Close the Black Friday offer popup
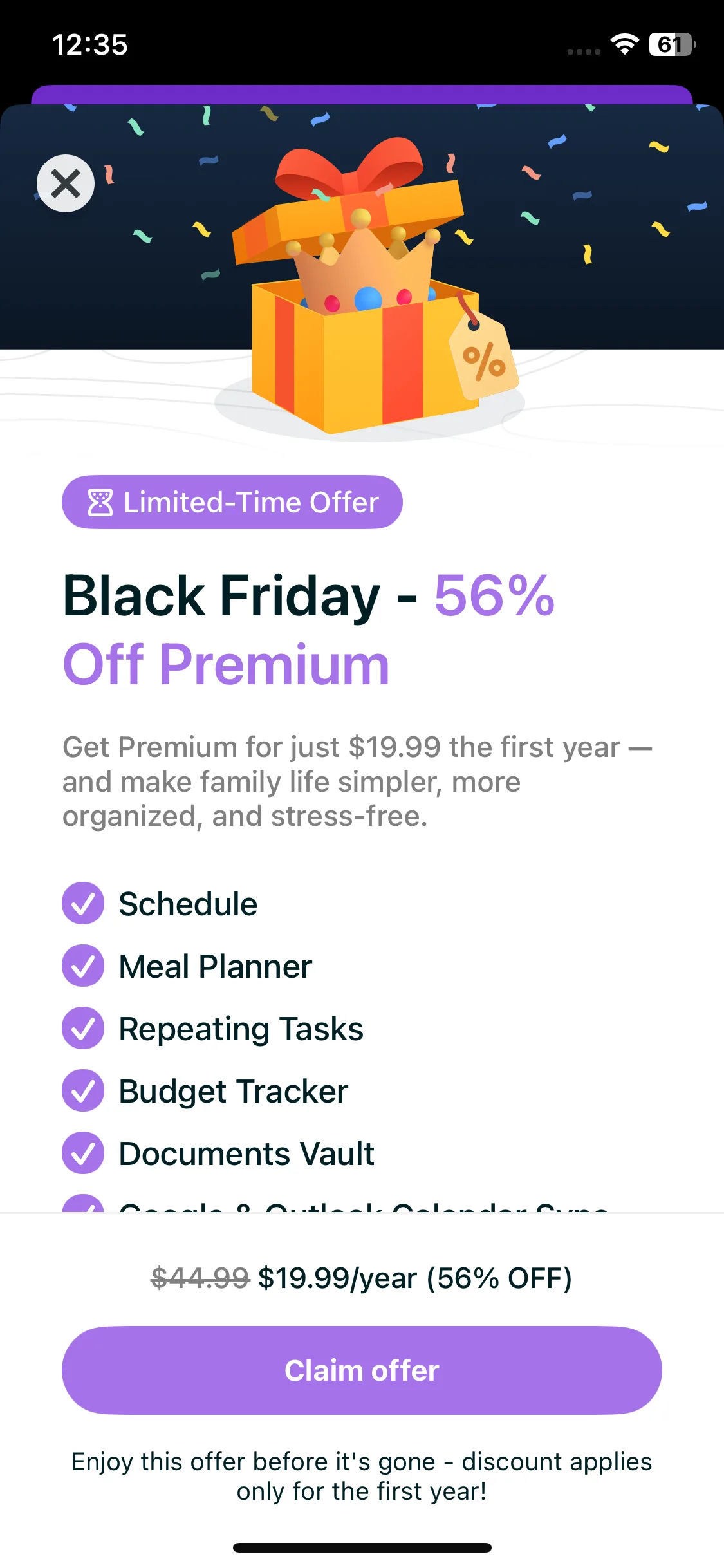The image size is (724, 1568). pos(66,183)
